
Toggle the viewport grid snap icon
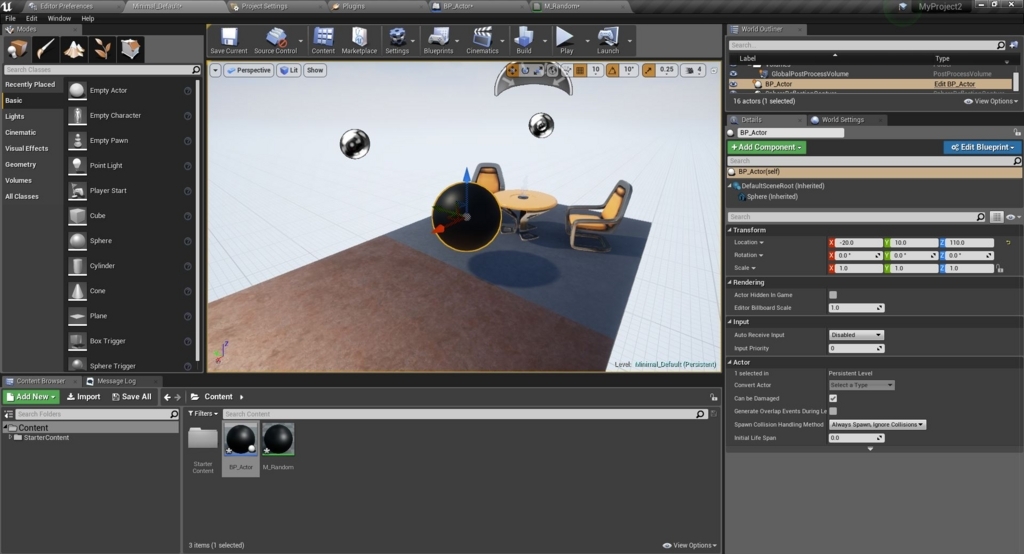[580, 70]
